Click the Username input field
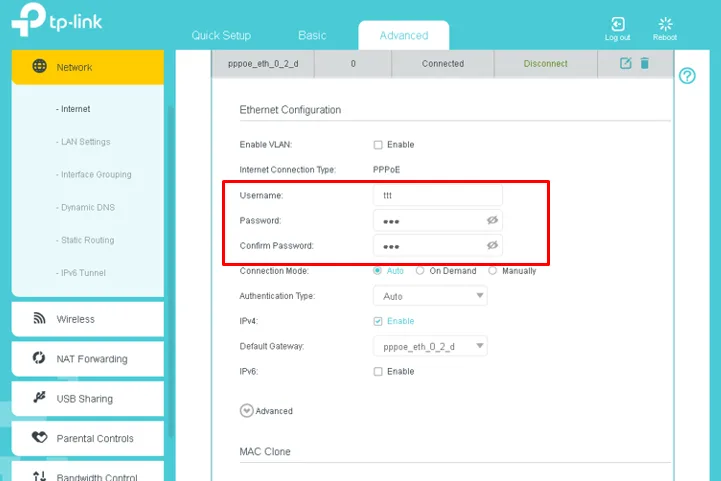The image size is (721, 481). click(x=438, y=195)
